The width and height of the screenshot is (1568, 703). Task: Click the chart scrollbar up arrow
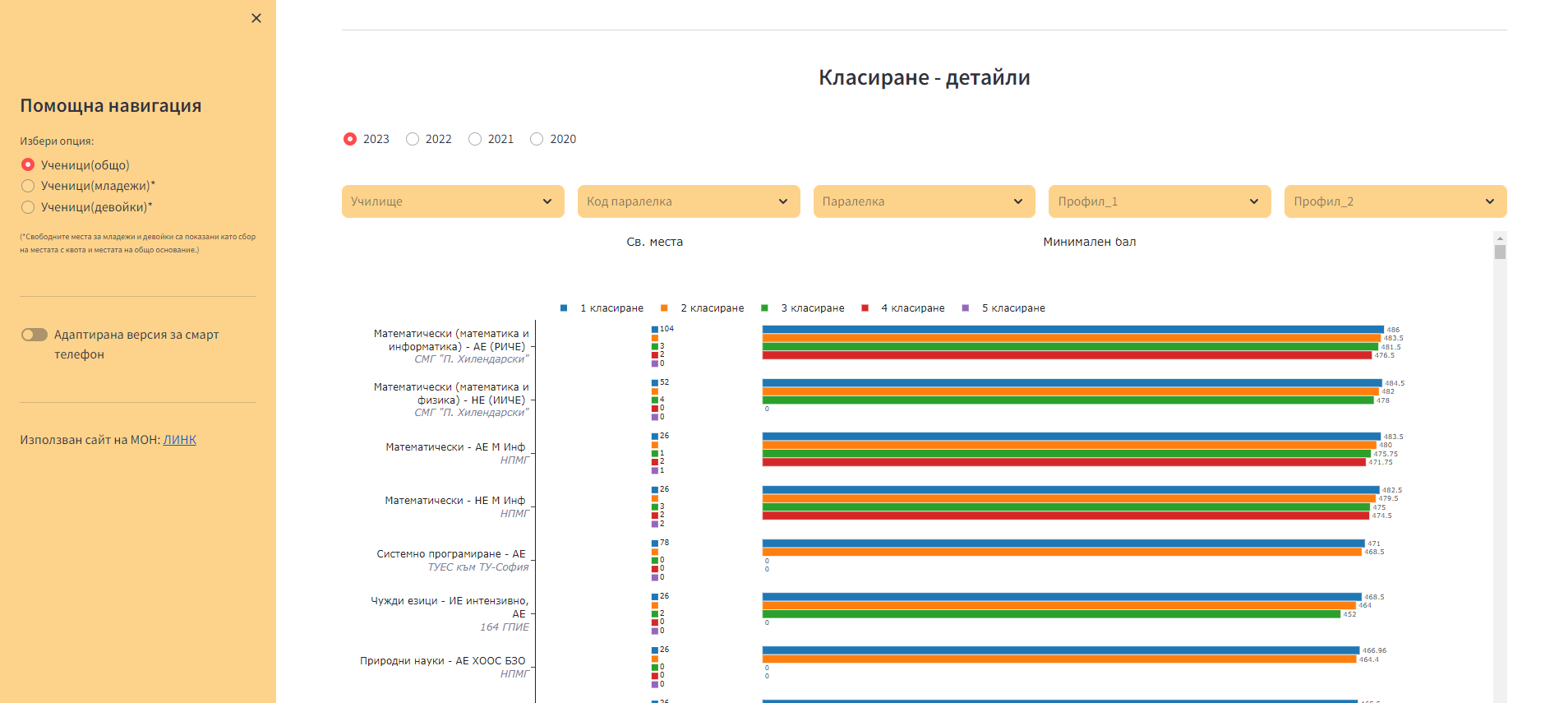pyautogui.click(x=1500, y=238)
